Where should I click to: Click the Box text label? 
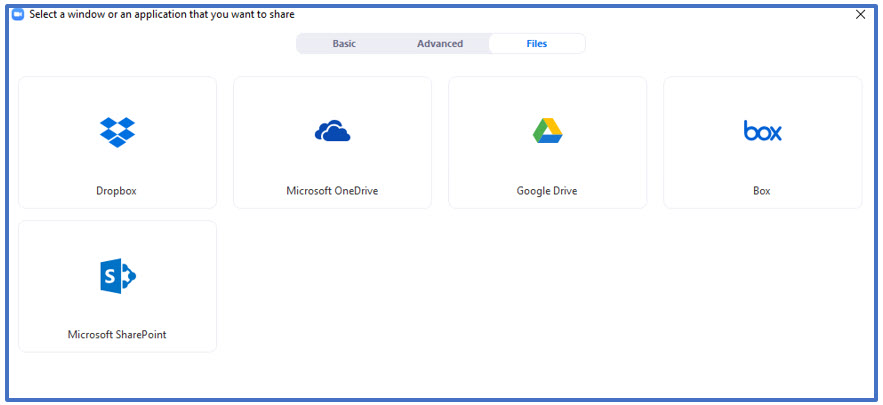[x=761, y=191]
